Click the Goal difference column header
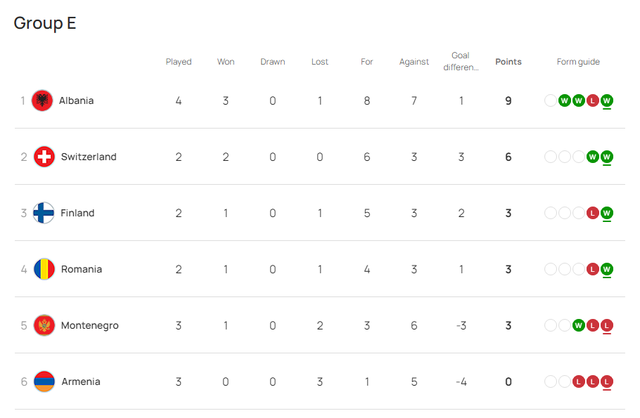 [x=461, y=62]
